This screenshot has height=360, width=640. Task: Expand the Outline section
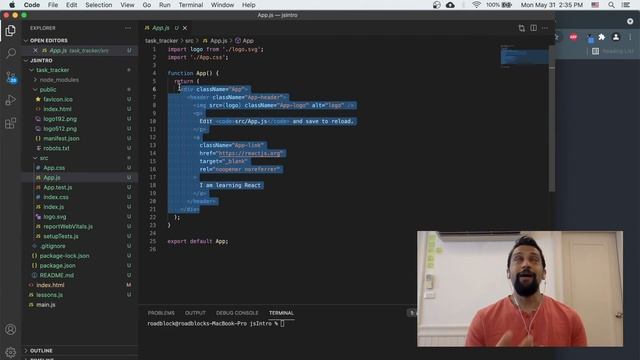(41, 351)
